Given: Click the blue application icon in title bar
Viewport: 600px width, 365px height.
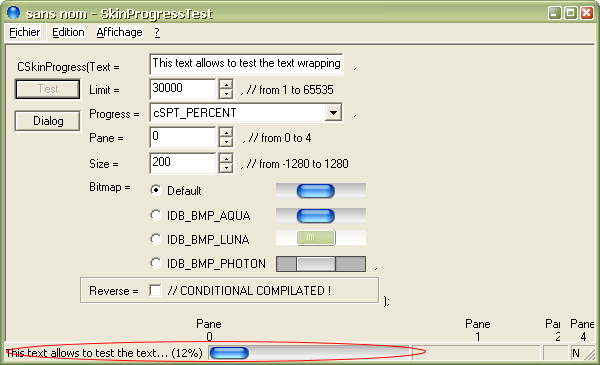Looking at the screenshot, I should (13, 13).
